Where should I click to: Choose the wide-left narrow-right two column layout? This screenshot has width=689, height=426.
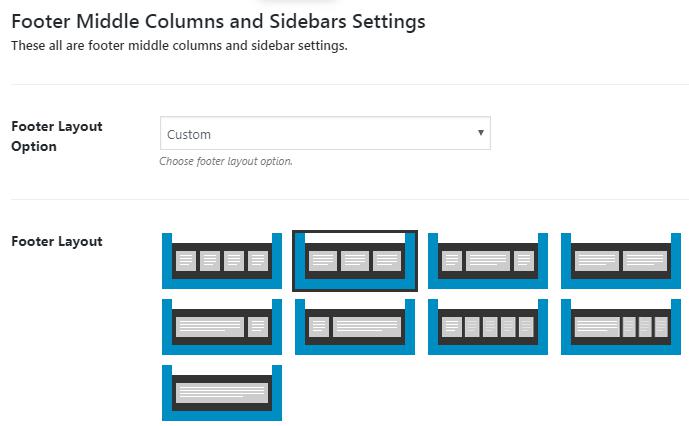tap(222, 326)
